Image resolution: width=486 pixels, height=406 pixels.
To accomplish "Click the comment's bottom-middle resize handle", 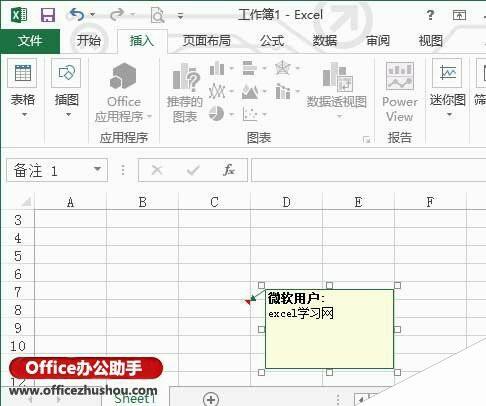I will point(329,372).
